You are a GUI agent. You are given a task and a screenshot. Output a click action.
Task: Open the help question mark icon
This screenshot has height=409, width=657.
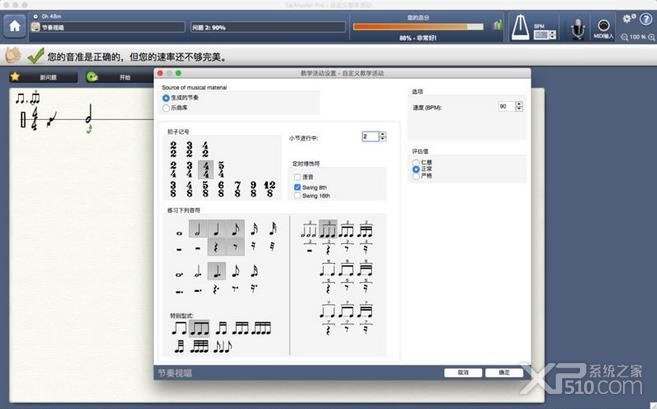646,18
